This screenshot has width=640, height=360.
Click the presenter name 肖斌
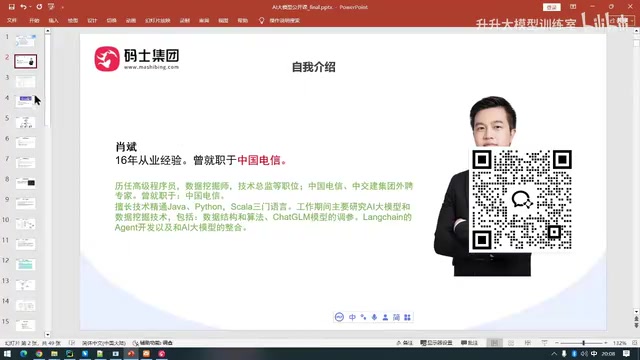point(126,147)
